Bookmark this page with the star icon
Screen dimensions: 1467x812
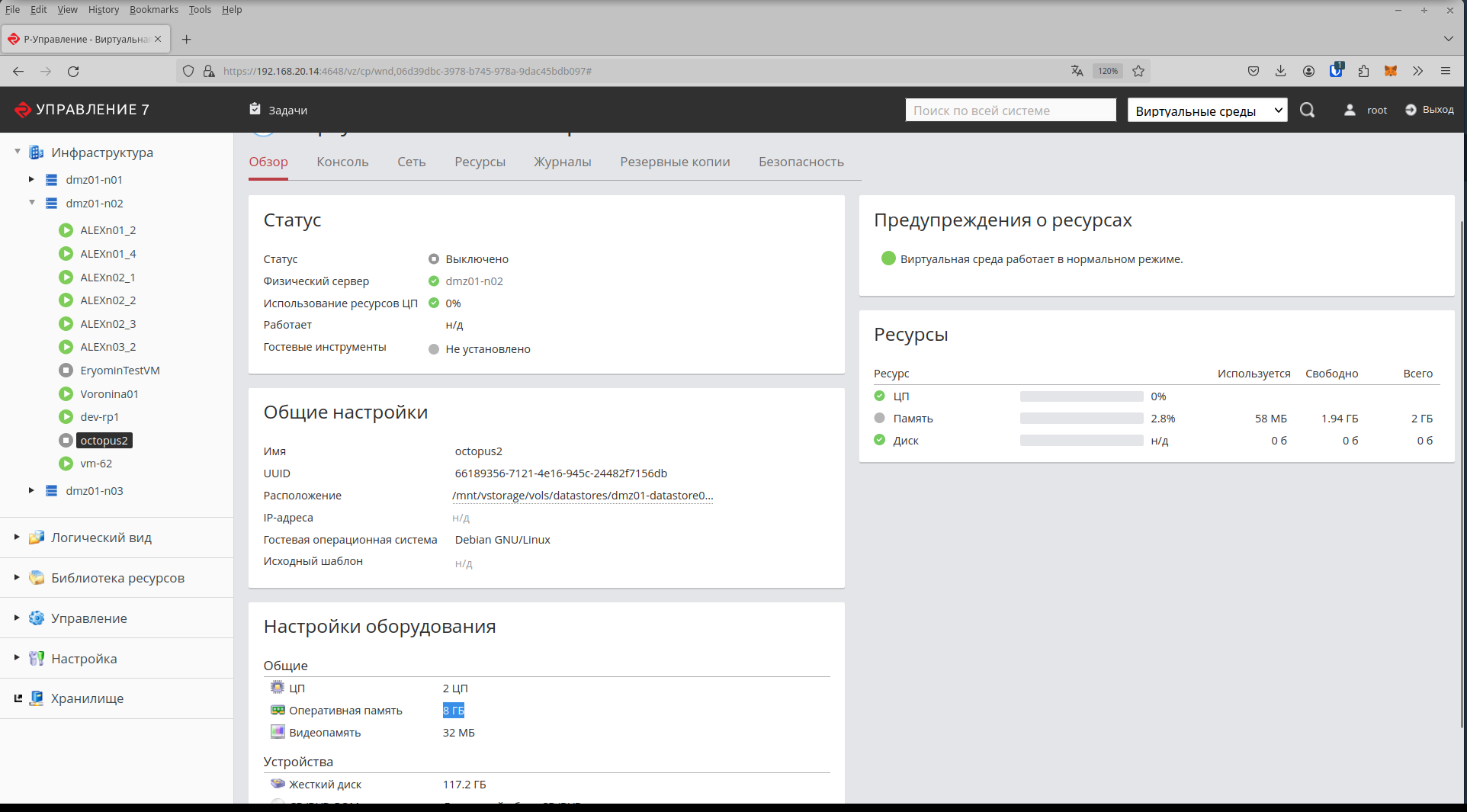coord(1138,71)
